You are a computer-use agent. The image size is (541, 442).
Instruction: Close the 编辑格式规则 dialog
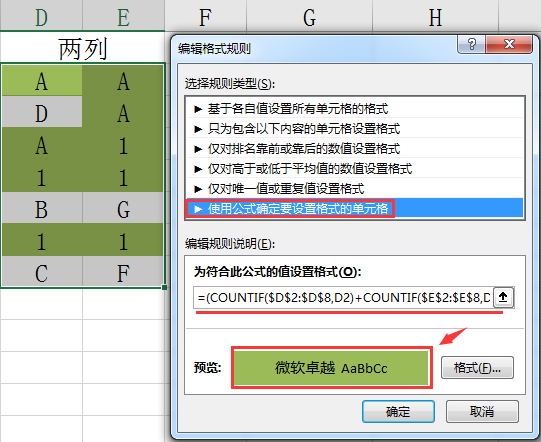(509, 44)
